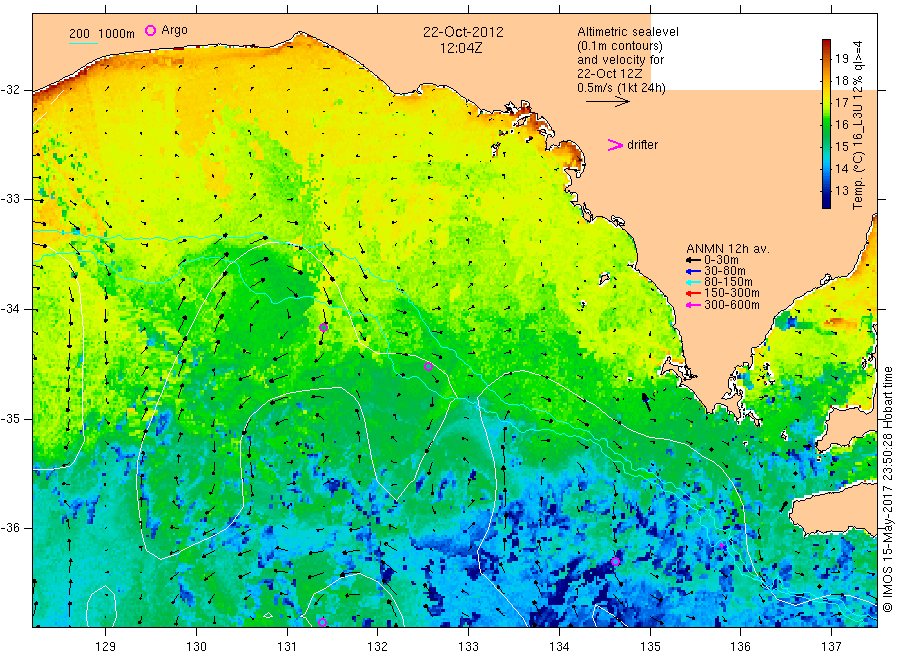This screenshot has height=660, width=900.
Task: Click the '150-300m' depth range label
Action: (x=732, y=293)
